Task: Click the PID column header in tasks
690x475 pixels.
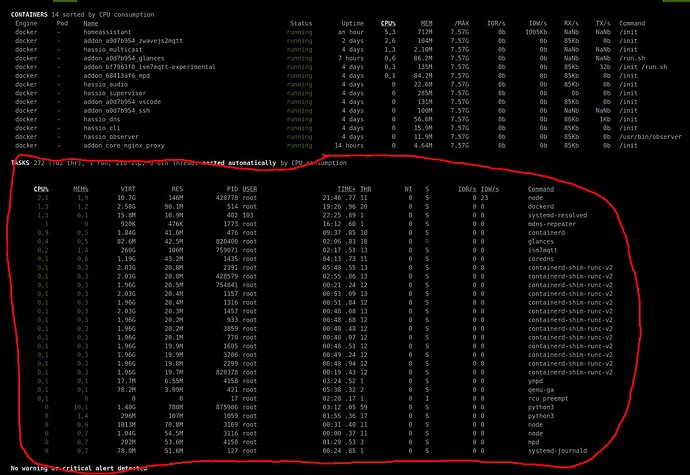Action: 231,188
